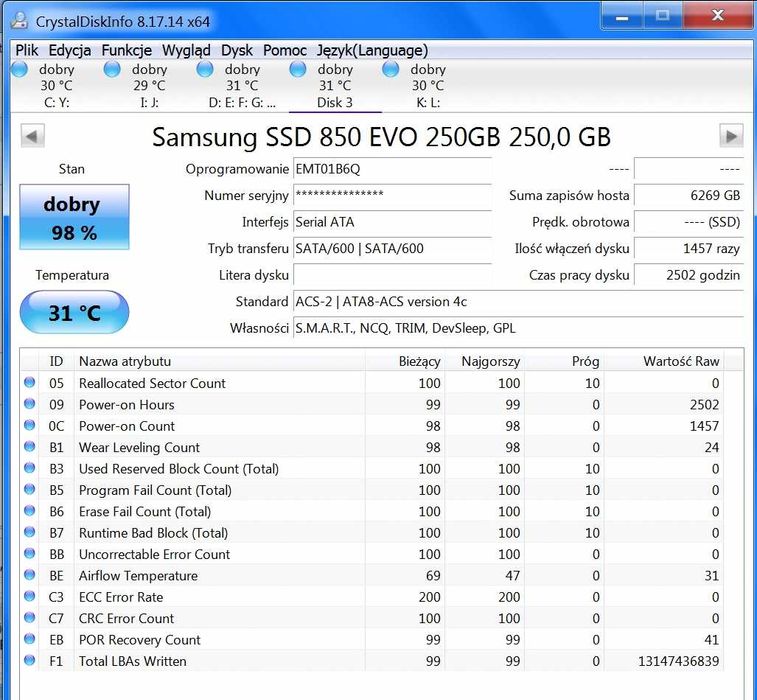This screenshot has width=757, height=700.
Task: Select the Power-on Count attribute row
Action: tap(372, 426)
